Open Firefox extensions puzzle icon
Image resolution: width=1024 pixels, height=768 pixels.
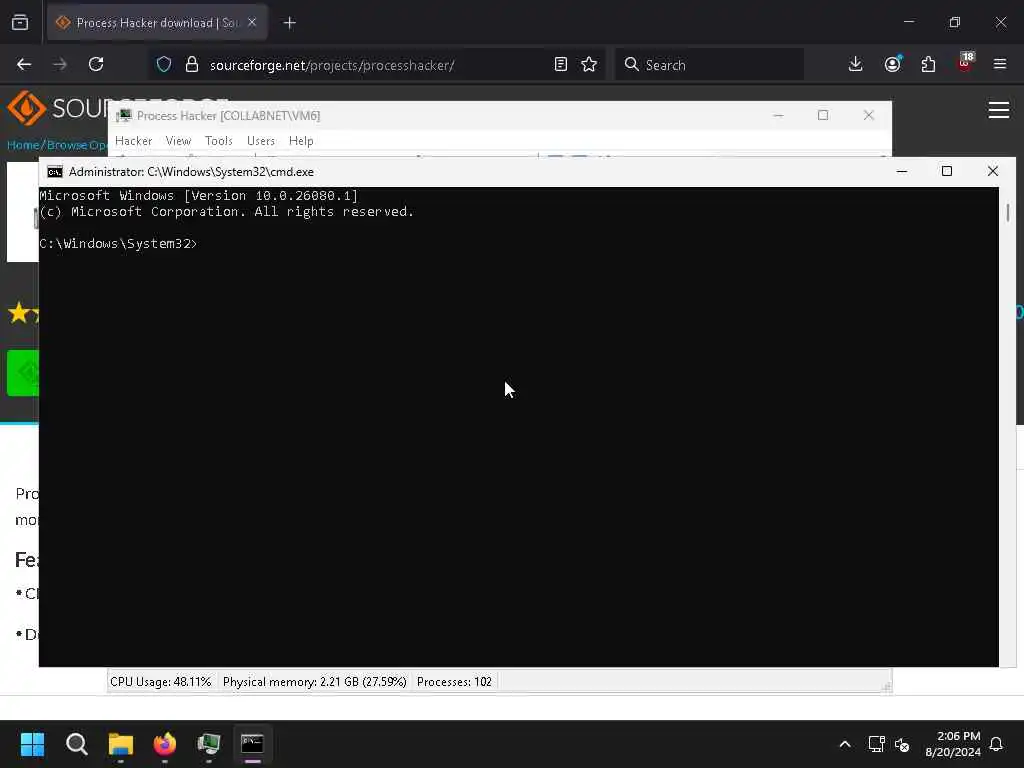[x=928, y=65]
